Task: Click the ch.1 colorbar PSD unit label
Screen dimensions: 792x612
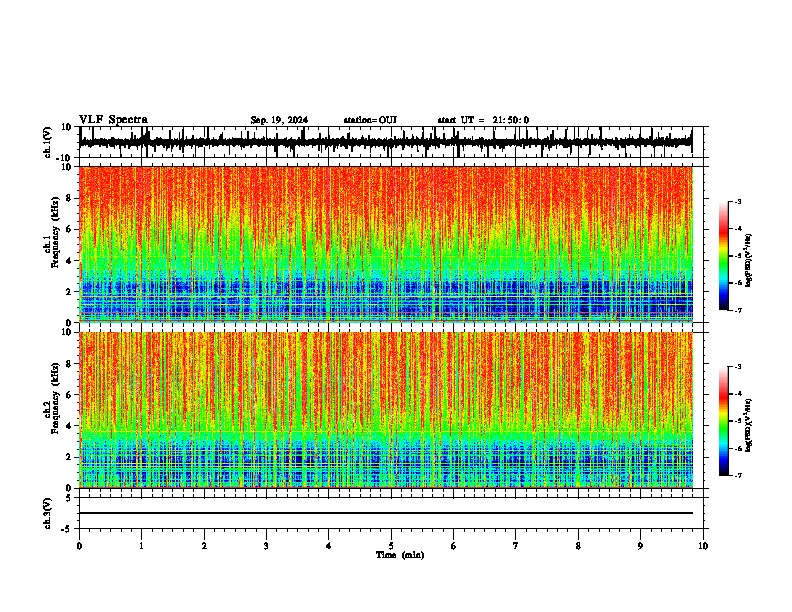Action: point(749,261)
